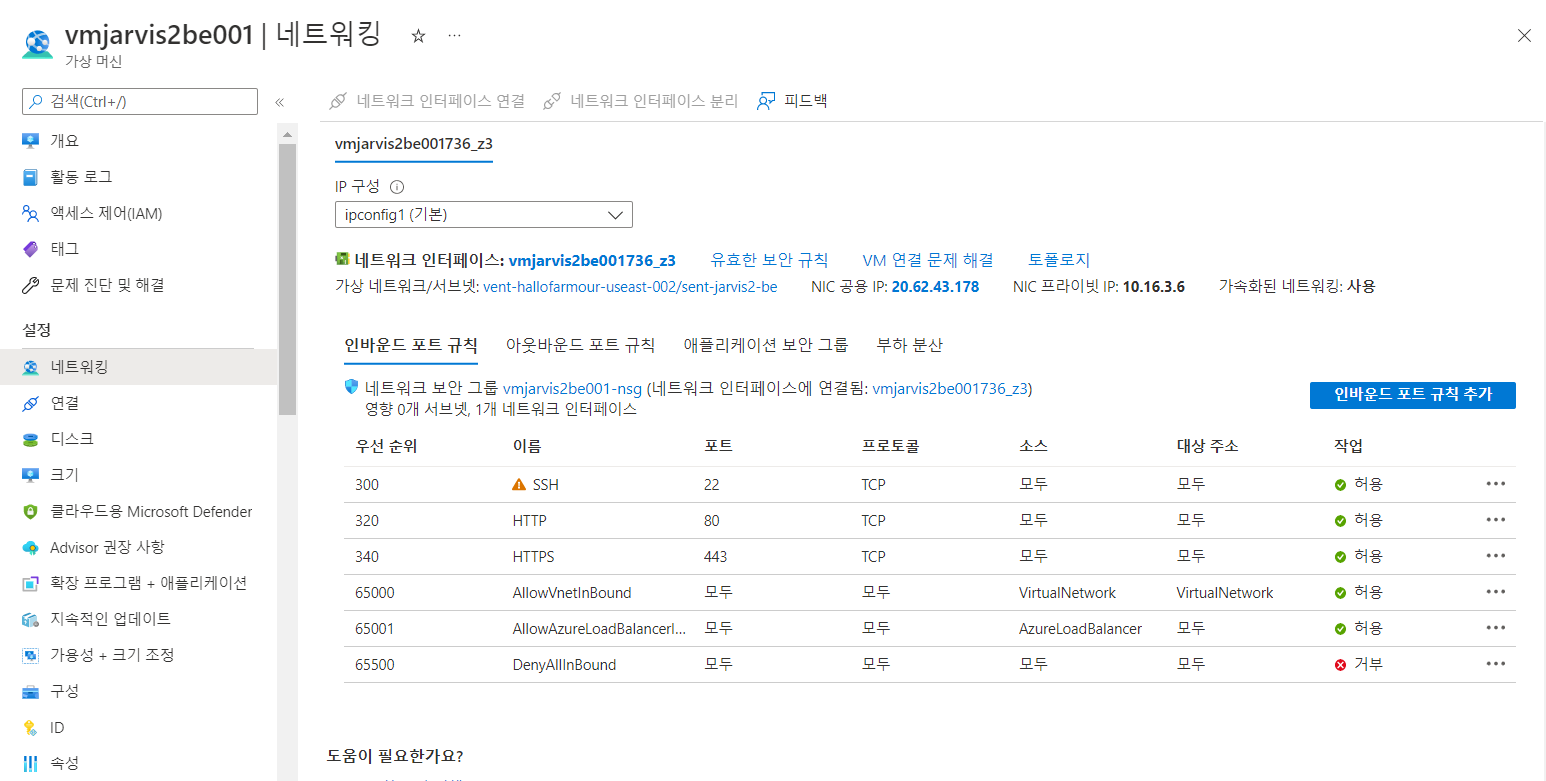Click the 디스크 sidebar icon
Image resolution: width=1546 pixels, height=781 pixels.
point(31,439)
